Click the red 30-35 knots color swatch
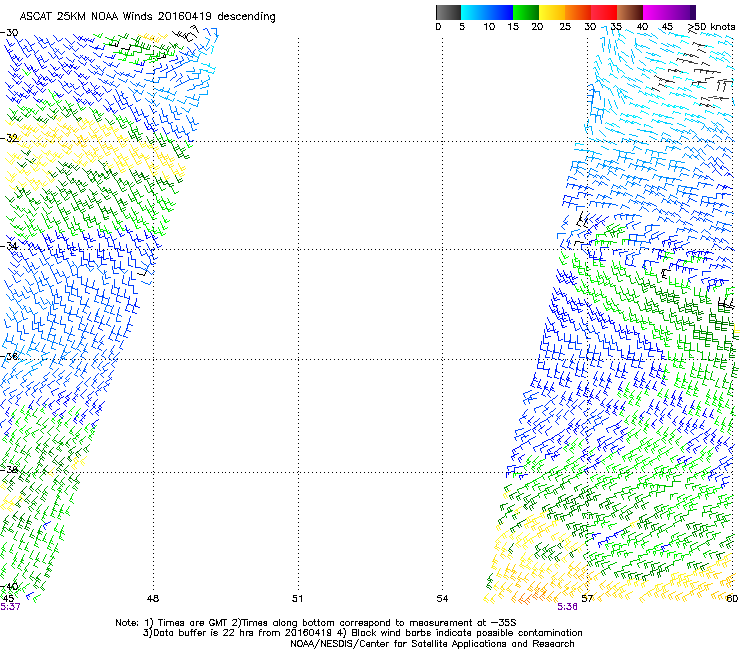Image resolution: width=740 pixels, height=650 pixels. [604, 12]
